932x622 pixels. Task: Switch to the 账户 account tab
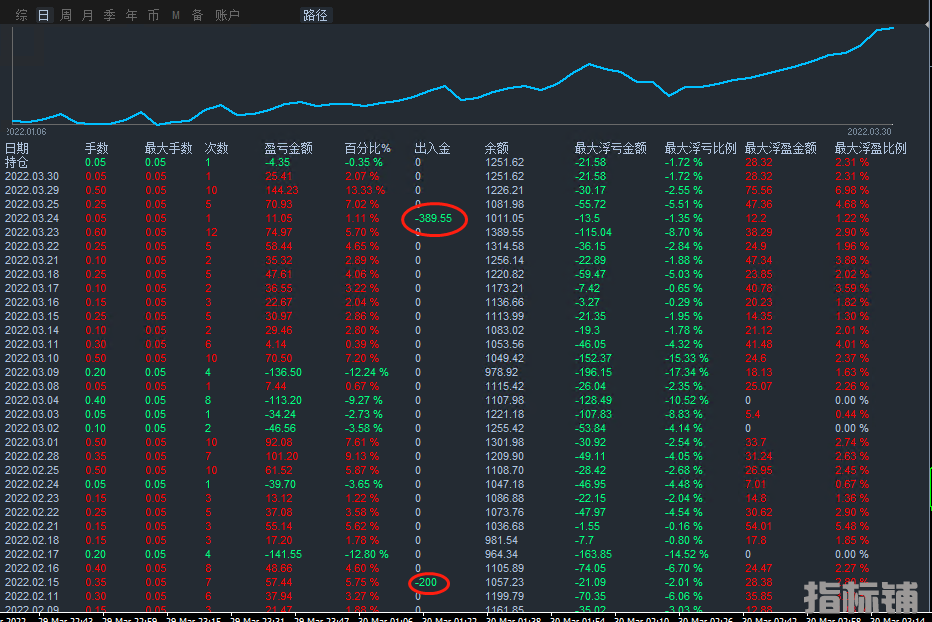pyautogui.click(x=228, y=15)
